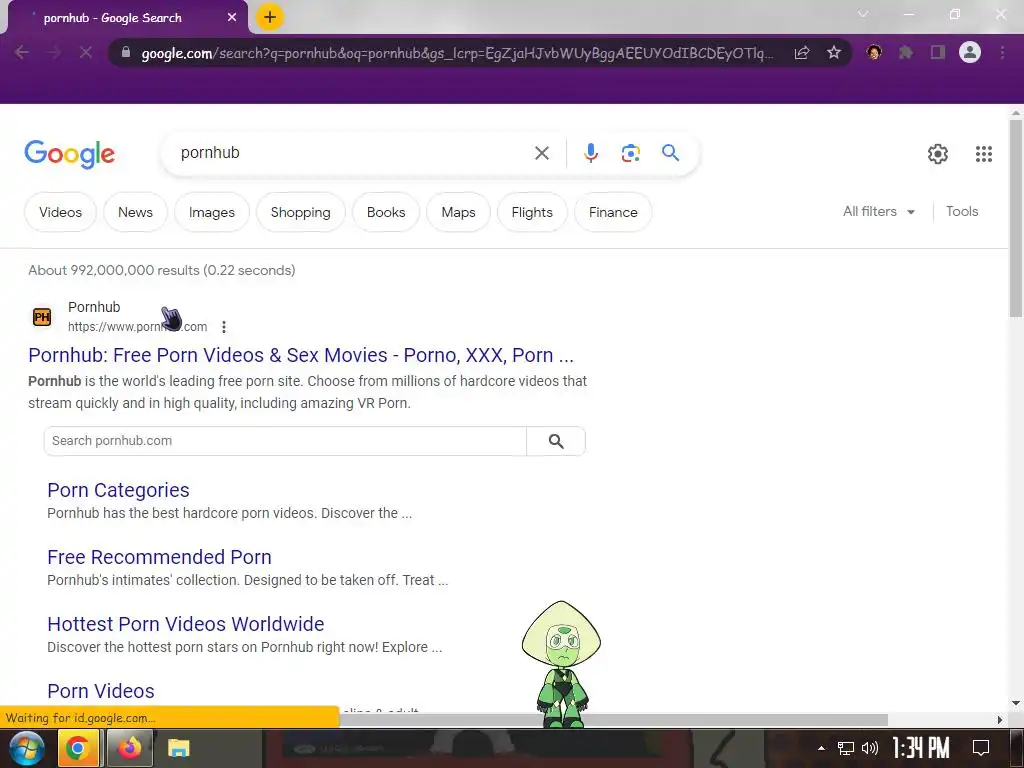Start a voice search with microphone
The image size is (1024, 768).
590,153
